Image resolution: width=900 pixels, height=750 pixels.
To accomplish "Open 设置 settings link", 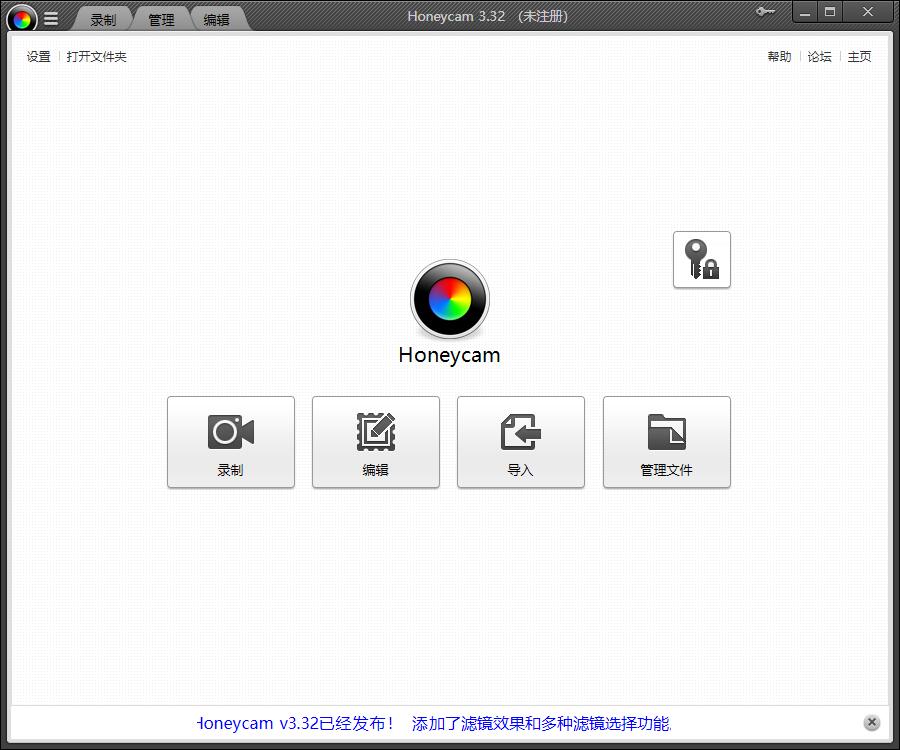I will click(x=38, y=56).
